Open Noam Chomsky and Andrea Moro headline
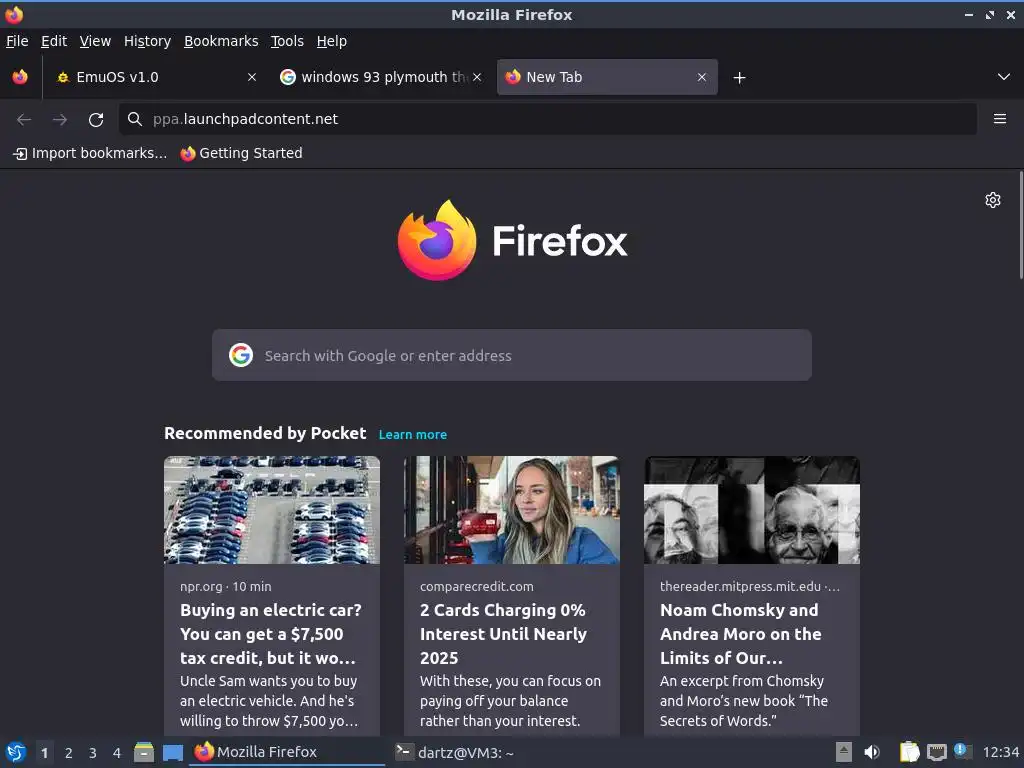This screenshot has width=1024, height=768. (x=741, y=633)
